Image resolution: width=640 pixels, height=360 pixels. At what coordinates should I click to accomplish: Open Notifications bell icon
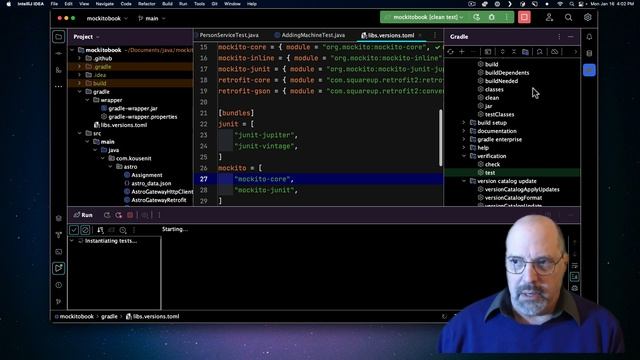[x=589, y=37]
